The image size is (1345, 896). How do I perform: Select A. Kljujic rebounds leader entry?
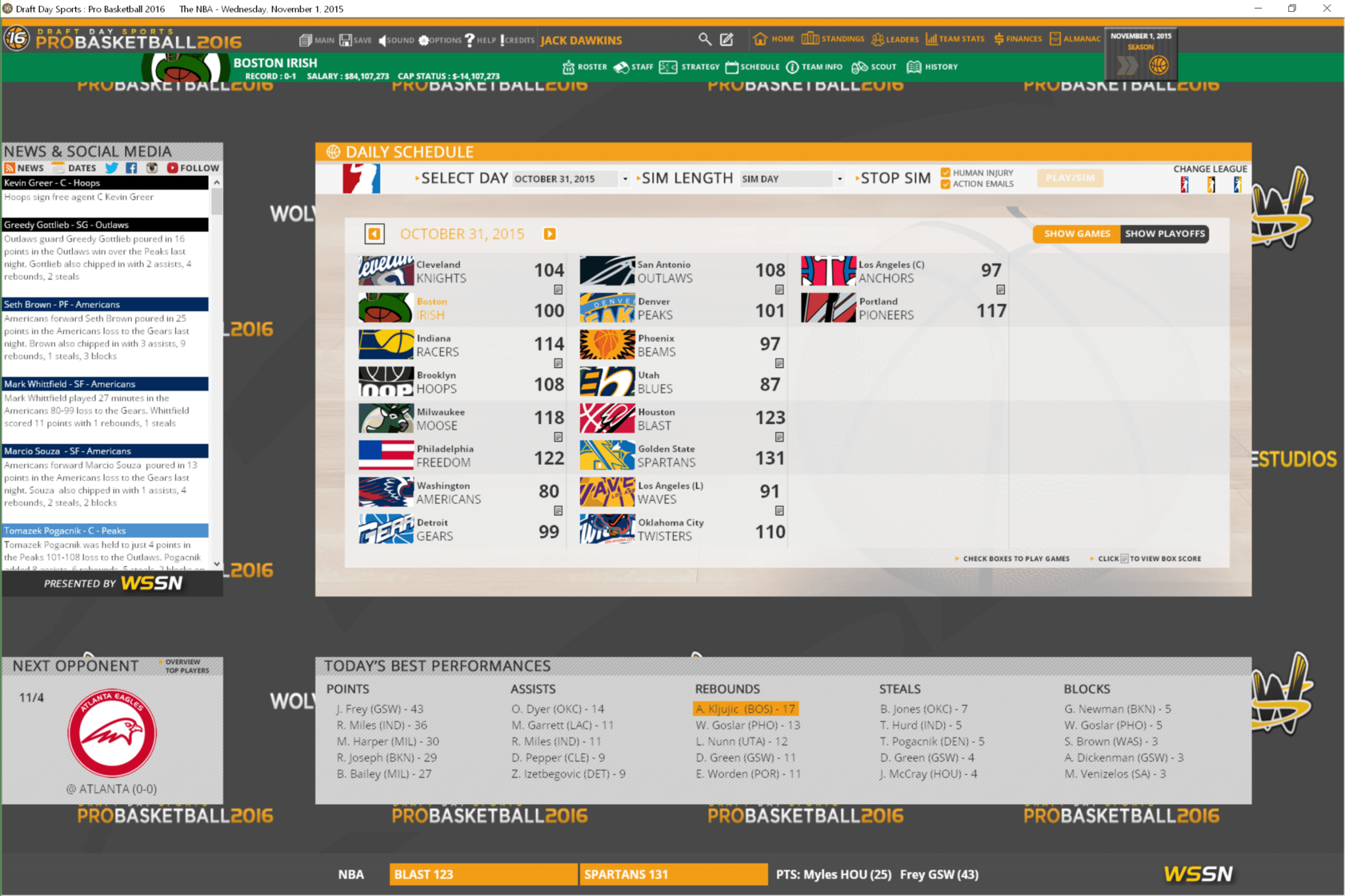[x=745, y=709]
